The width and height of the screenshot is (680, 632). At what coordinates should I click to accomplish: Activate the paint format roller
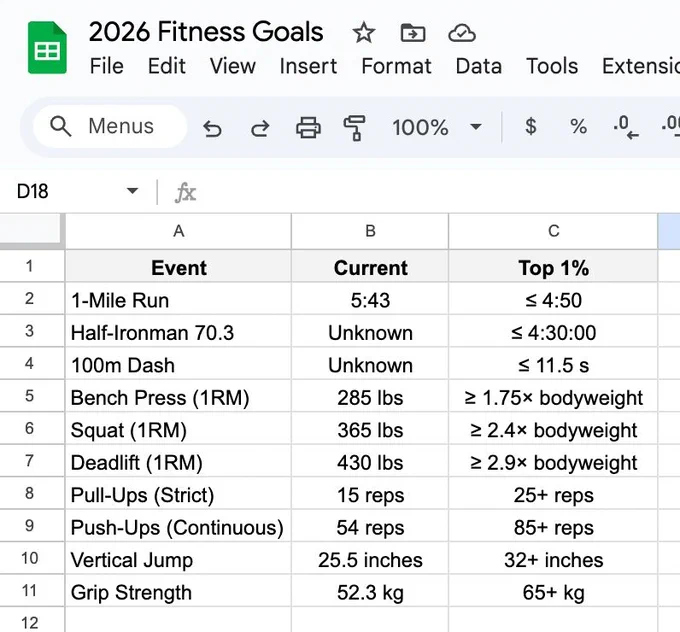click(354, 128)
